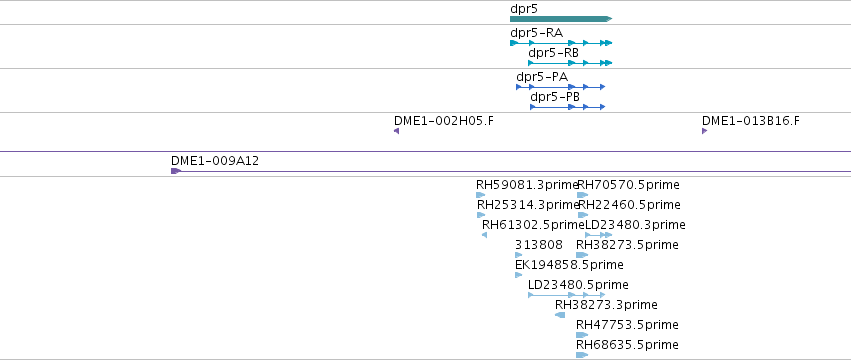Click the dpr5 gene bar
The height and width of the screenshot is (360, 851).
click(x=561, y=19)
